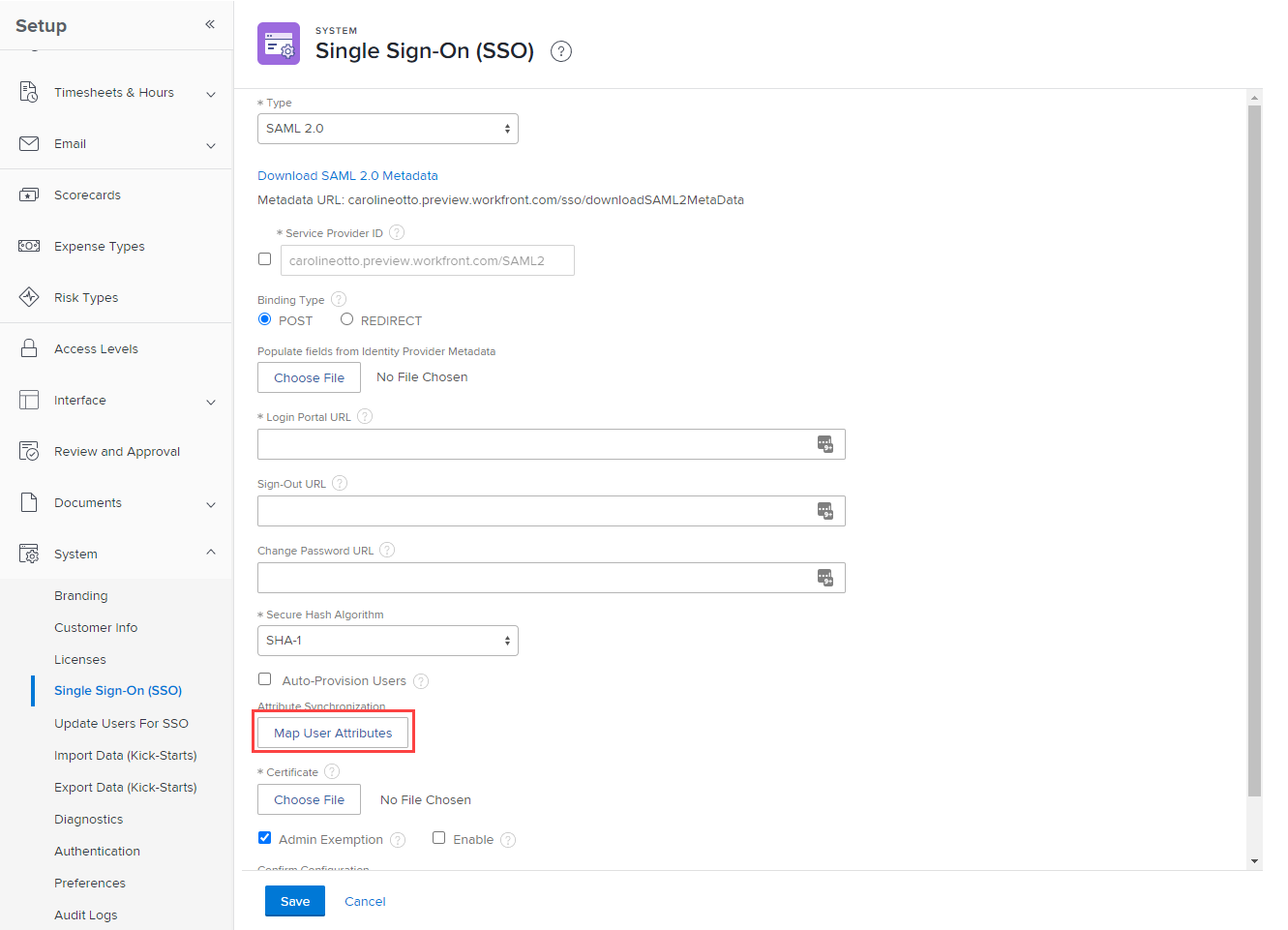This screenshot has width=1288, height=930.
Task: Uncheck the Admin Exemption checkbox
Action: pos(265,838)
